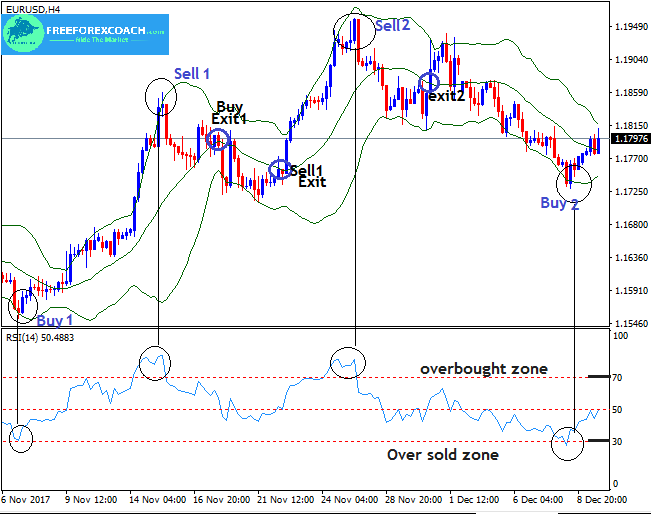Viewport: 651px width, 514px height.
Task: Select the RSI(14) 50.4883 indicator label
Action: tap(46, 337)
